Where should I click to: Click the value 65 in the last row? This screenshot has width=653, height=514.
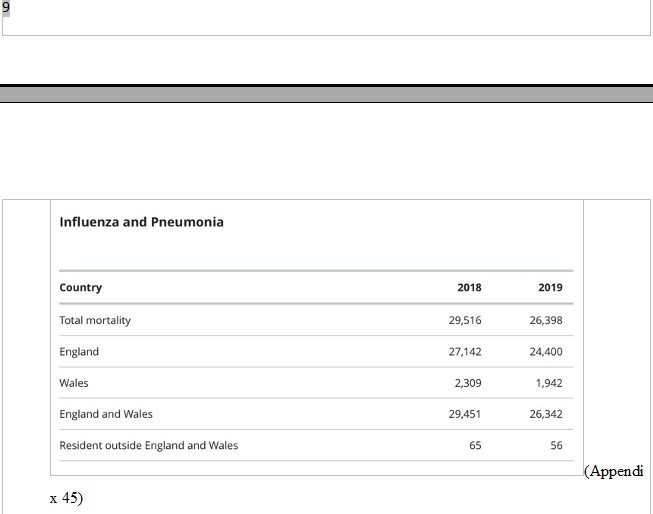[x=475, y=445]
